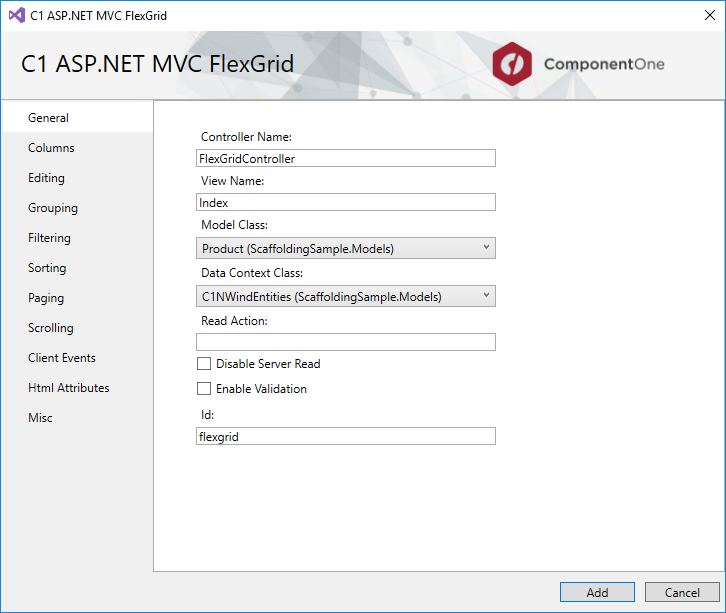The image size is (726, 613).
Task: Focus the empty Read Action field
Action: (x=345, y=342)
